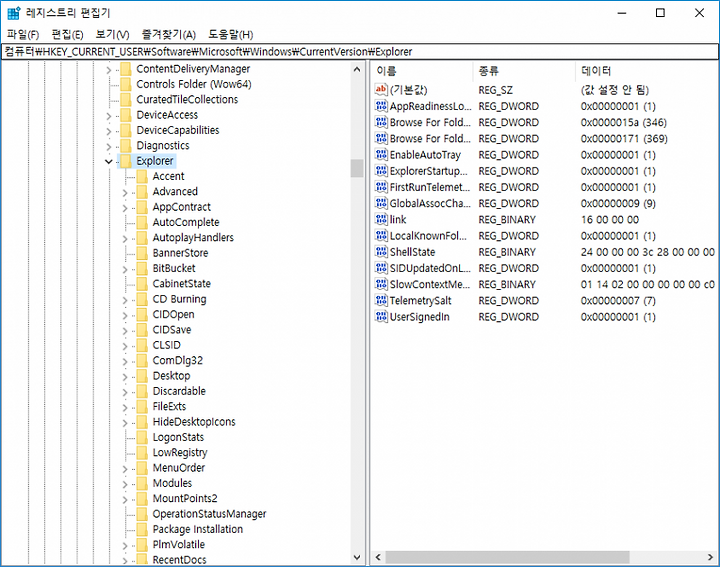Click the OperationStatusManager folder icon
720x567 pixels.
(x=142, y=514)
